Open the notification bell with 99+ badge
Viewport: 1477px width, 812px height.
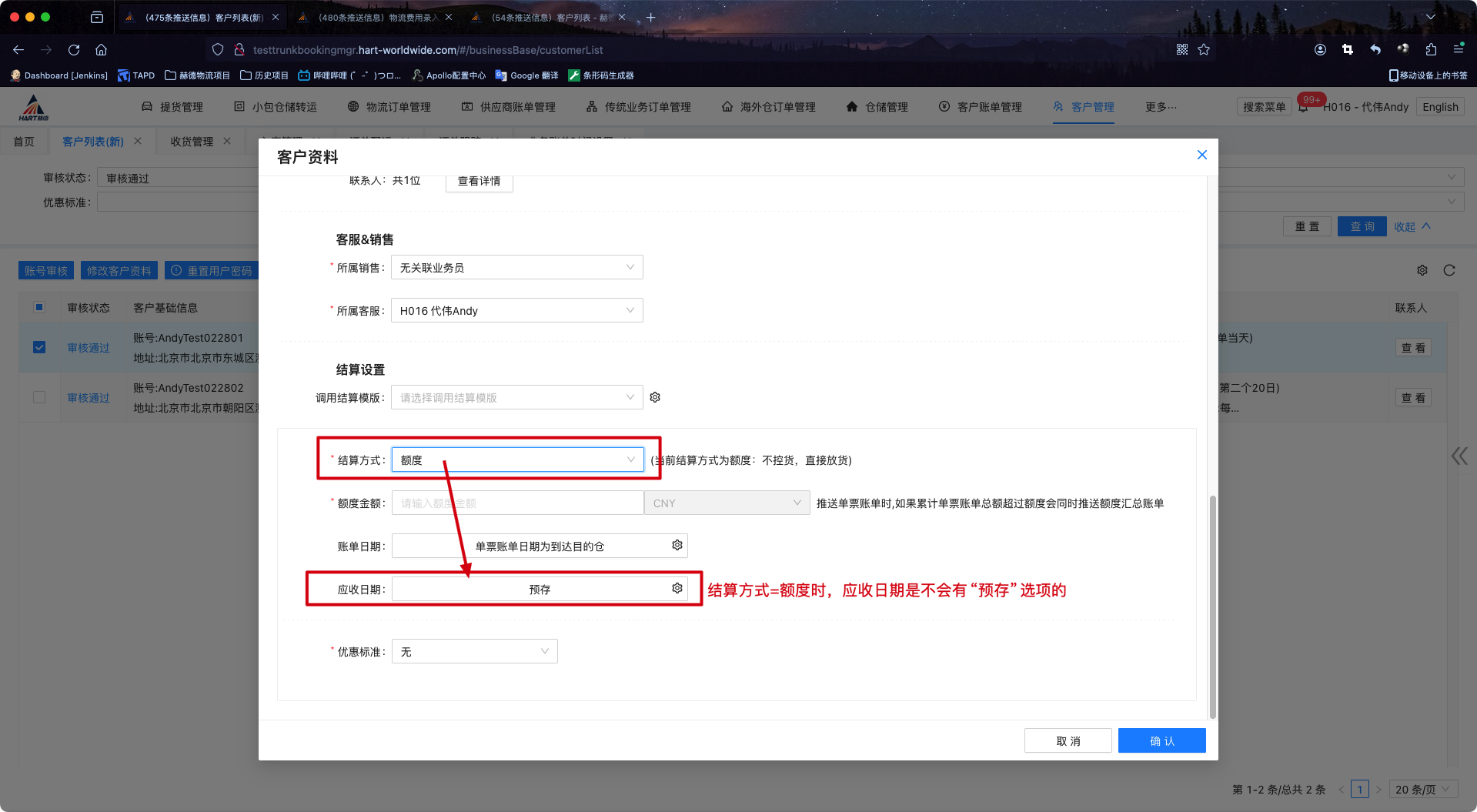pyautogui.click(x=1302, y=107)
